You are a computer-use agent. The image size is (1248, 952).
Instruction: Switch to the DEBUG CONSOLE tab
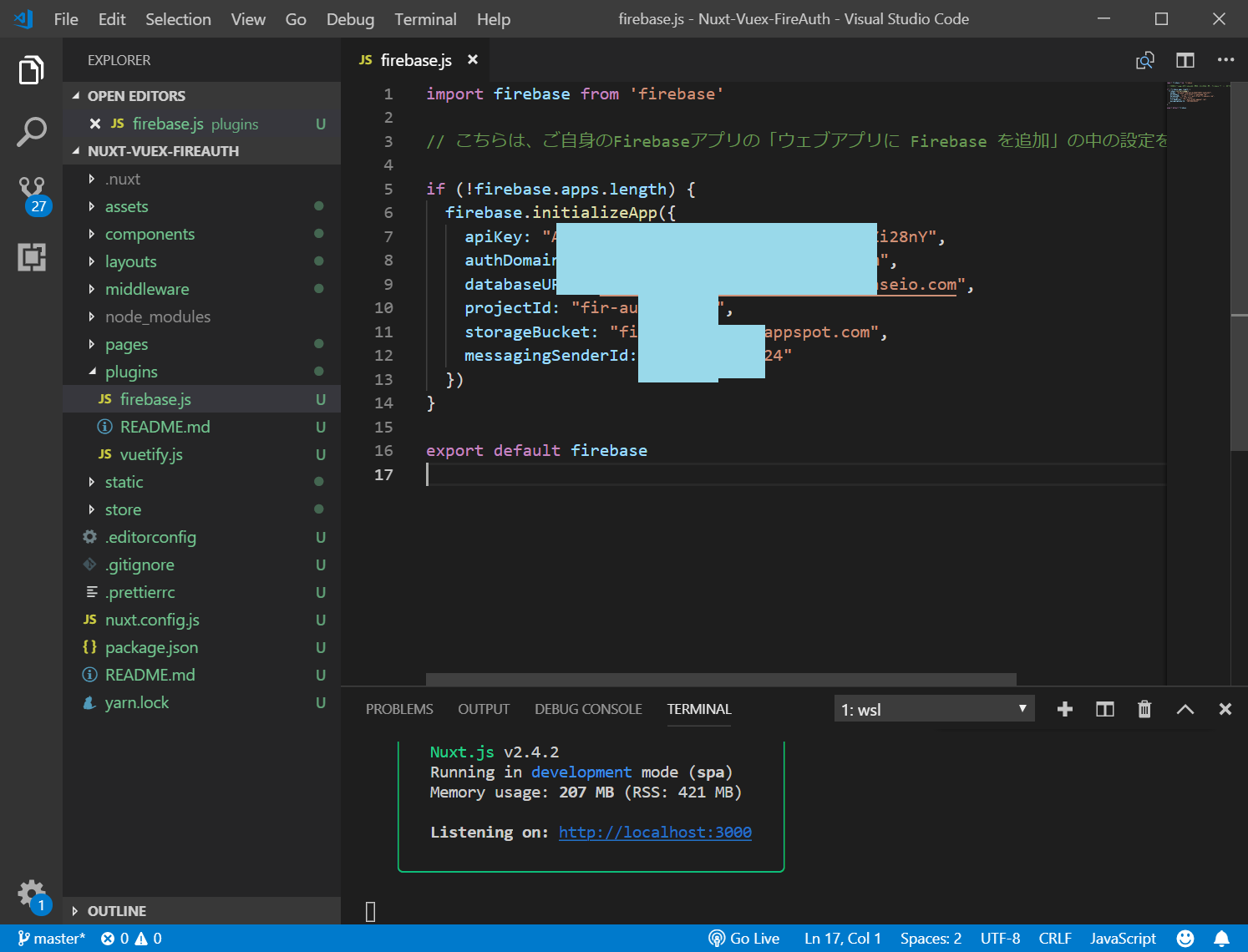click(588, 709)
